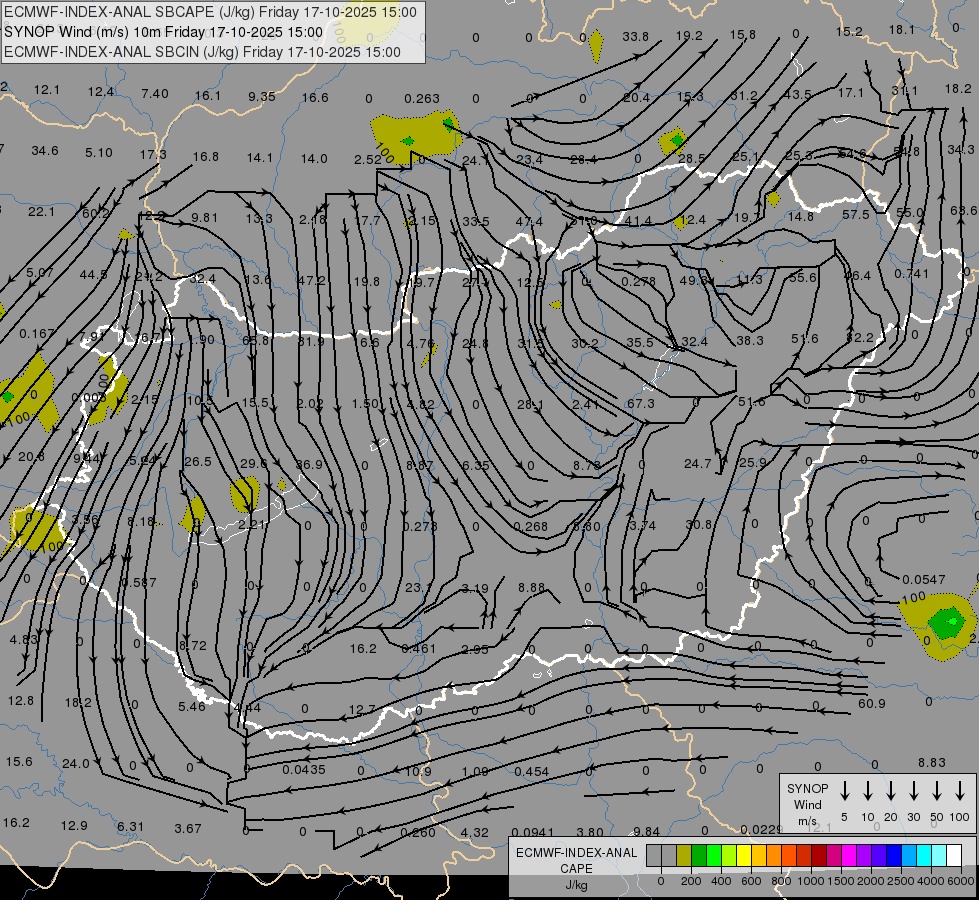
Task: Click the map value 0.0547
Action: 923,580
